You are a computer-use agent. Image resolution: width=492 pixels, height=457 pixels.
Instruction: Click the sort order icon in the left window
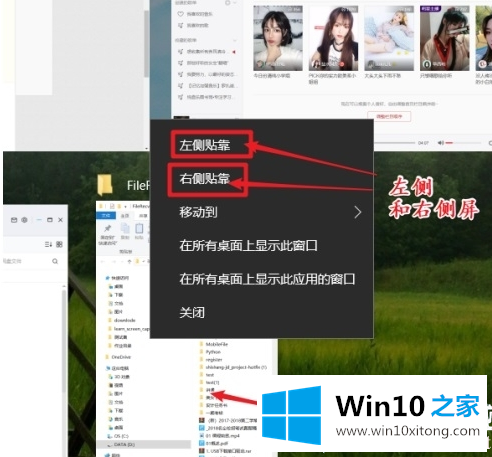[48, 244]
